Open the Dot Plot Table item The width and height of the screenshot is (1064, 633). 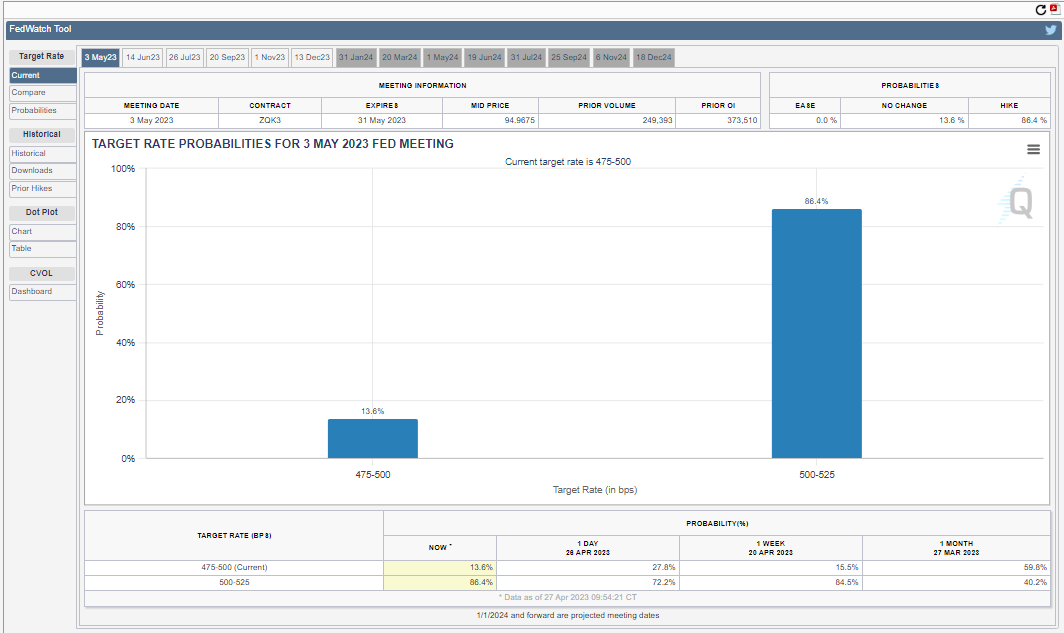[x=22, y=249]
